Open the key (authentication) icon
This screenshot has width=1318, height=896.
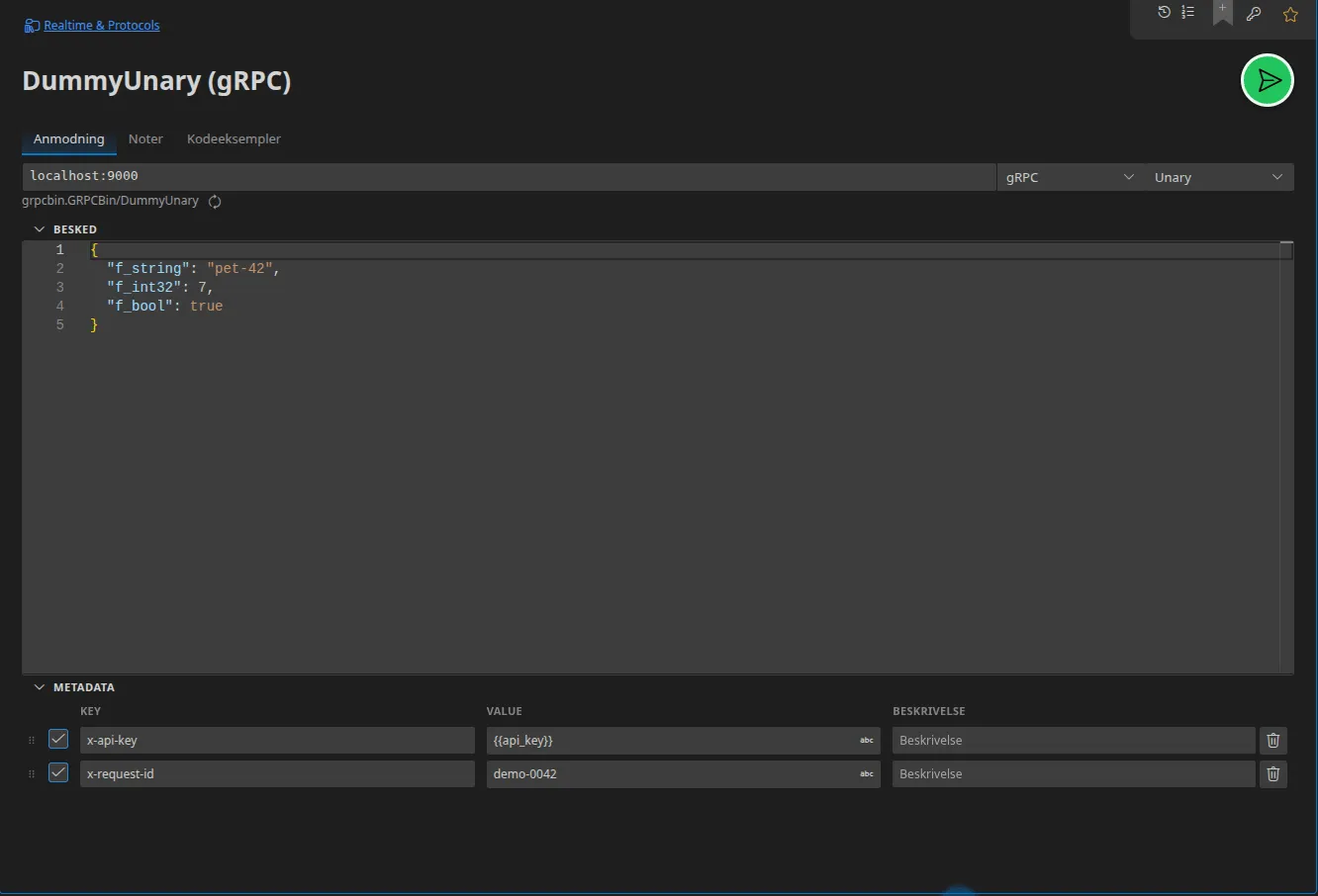pyautogui.click(x=1254, y=14)
